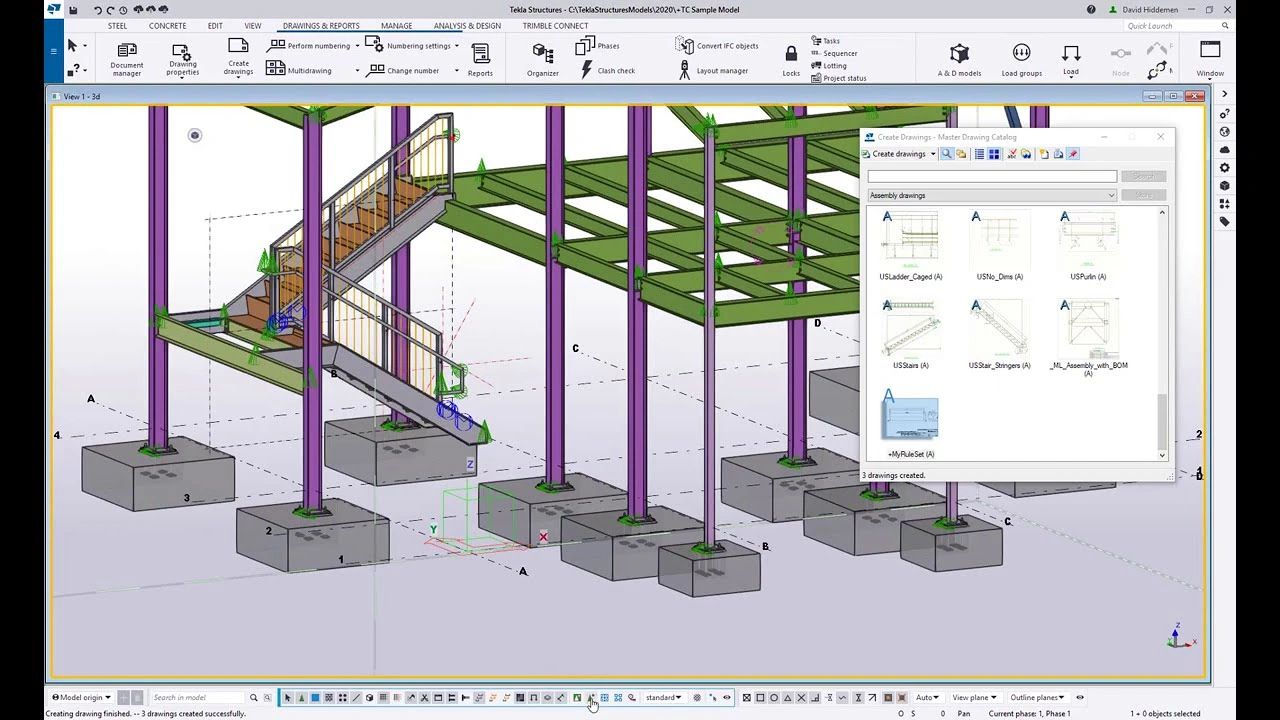Open Drawing properties from the ribbon

[181, 60]
